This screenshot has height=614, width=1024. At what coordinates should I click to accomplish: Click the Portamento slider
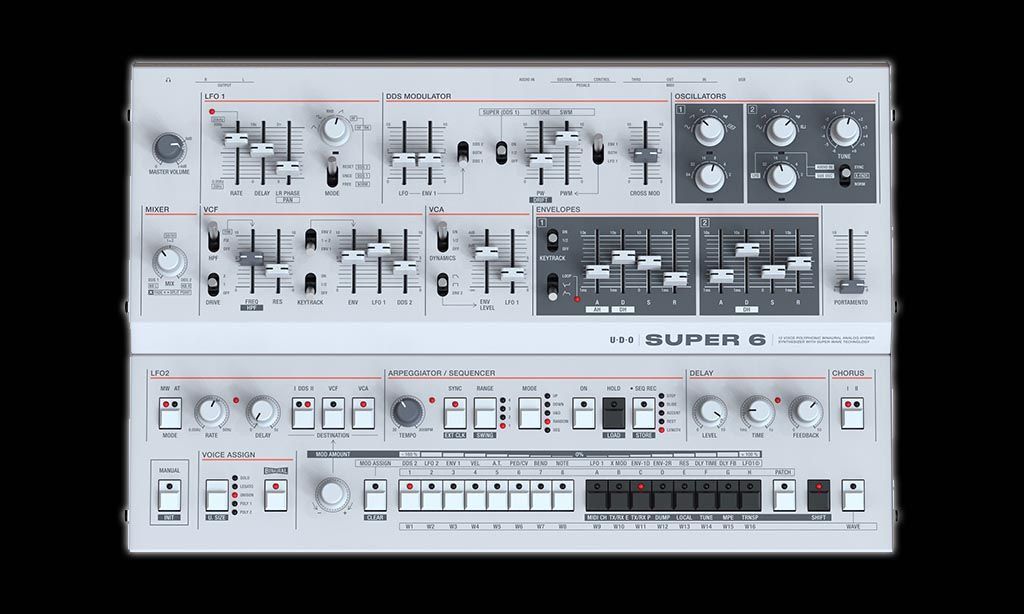coord(851,286)
